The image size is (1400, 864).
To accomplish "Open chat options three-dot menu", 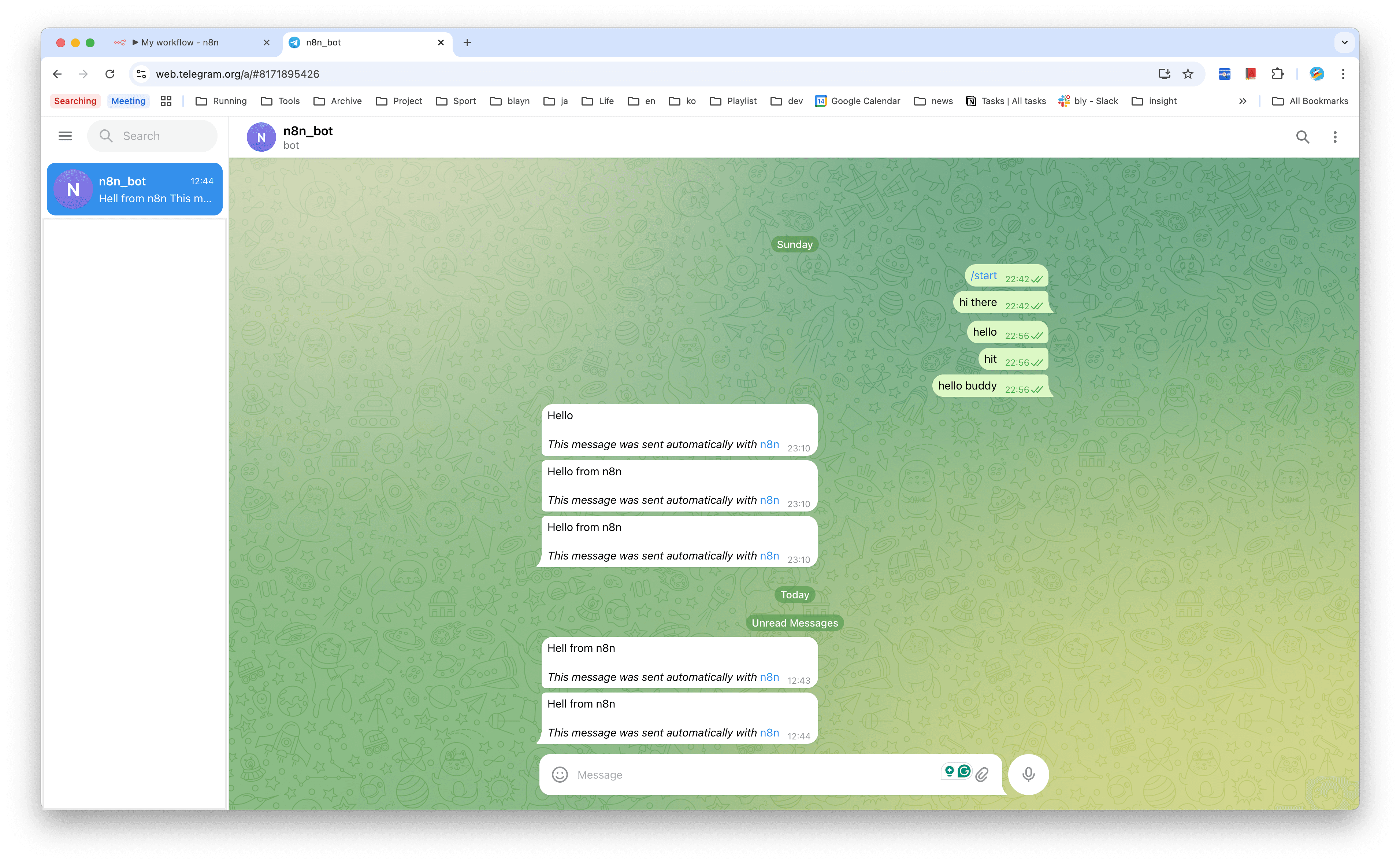I will coord(1335,137).
